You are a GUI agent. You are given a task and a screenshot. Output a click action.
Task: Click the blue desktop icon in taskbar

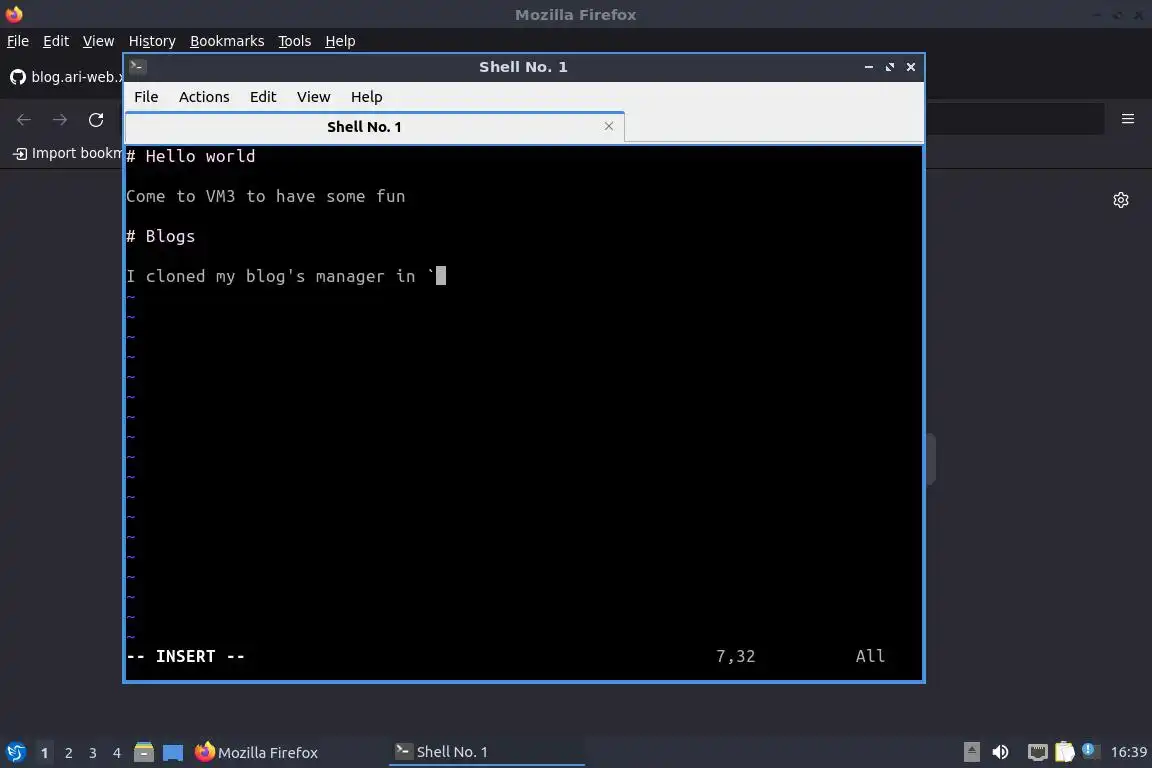pyautogui.click(x=173, y=753)
